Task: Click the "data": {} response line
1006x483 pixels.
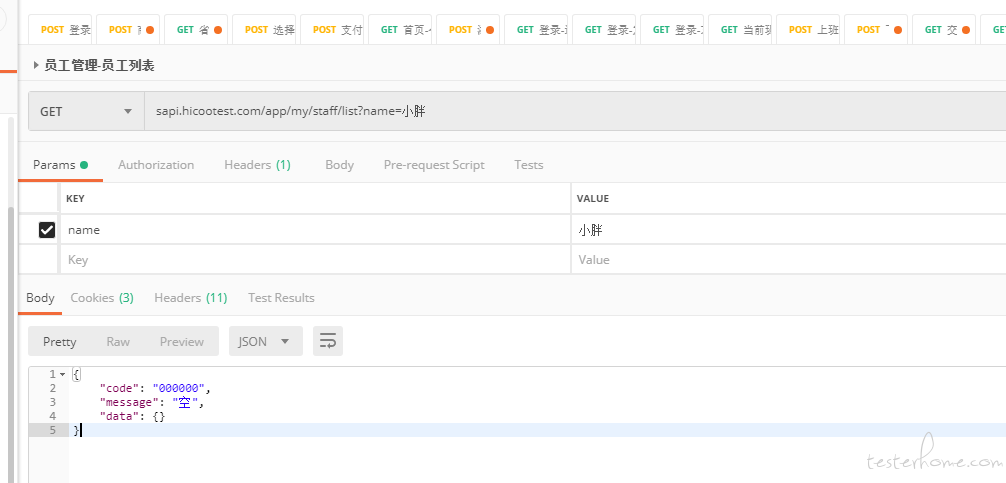Action: point(132,416)
